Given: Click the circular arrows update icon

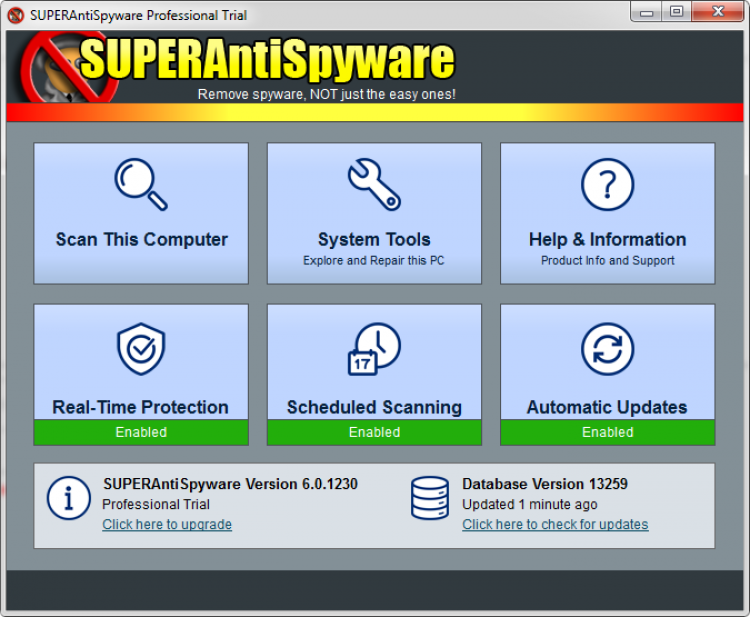Looking at the screenshot, I should (x=607, y=349).
